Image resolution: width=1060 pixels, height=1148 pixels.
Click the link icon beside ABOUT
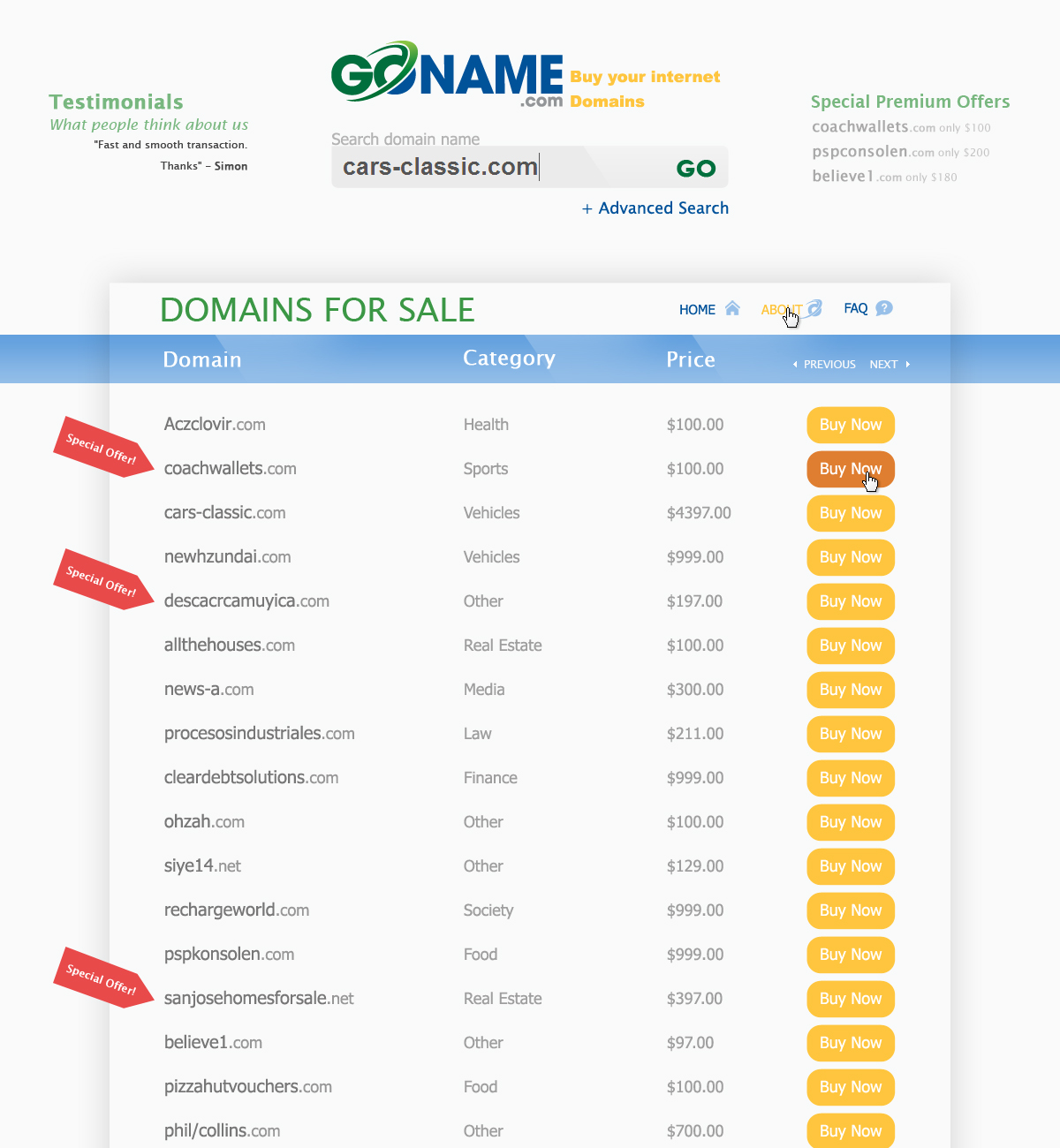click(x=814, y=308)
